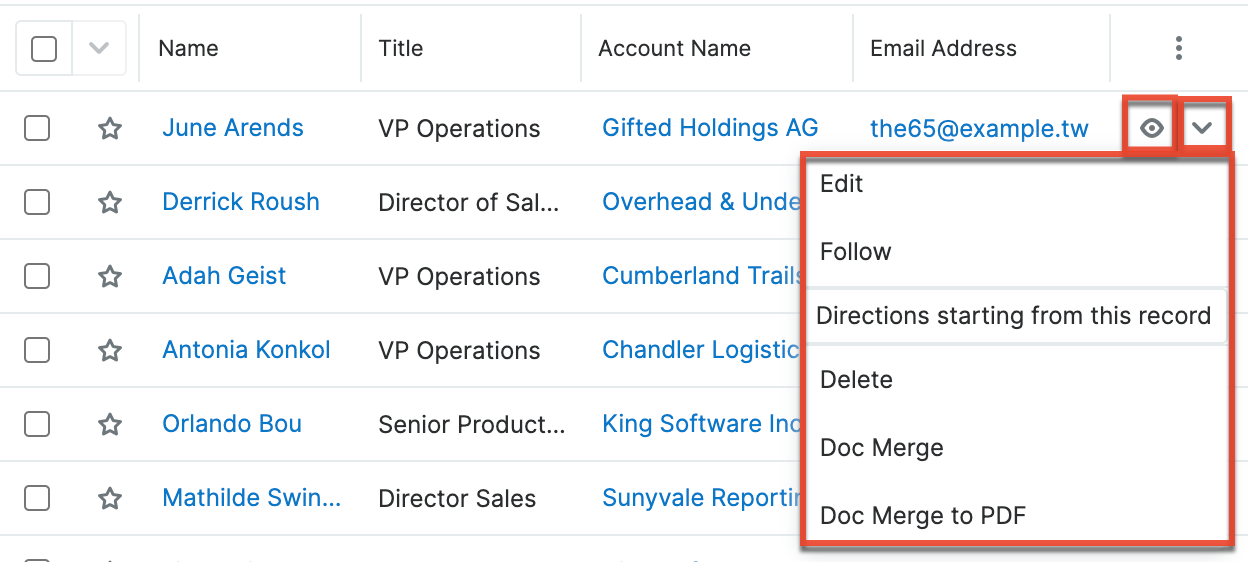1248x562 pixels.
Task: Favorite the Orlando Bou record
Action: (x=110, y=424)
